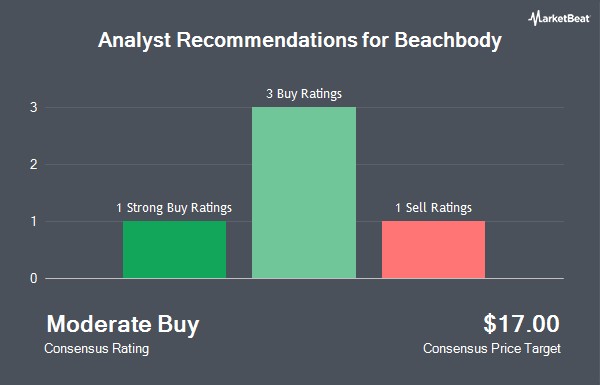Click the chart title Analyst Recommendations for Beachbody
Image resolution: width=600 pixels, height=385 pixels.
pyautogui.click(x=300, y=40)
